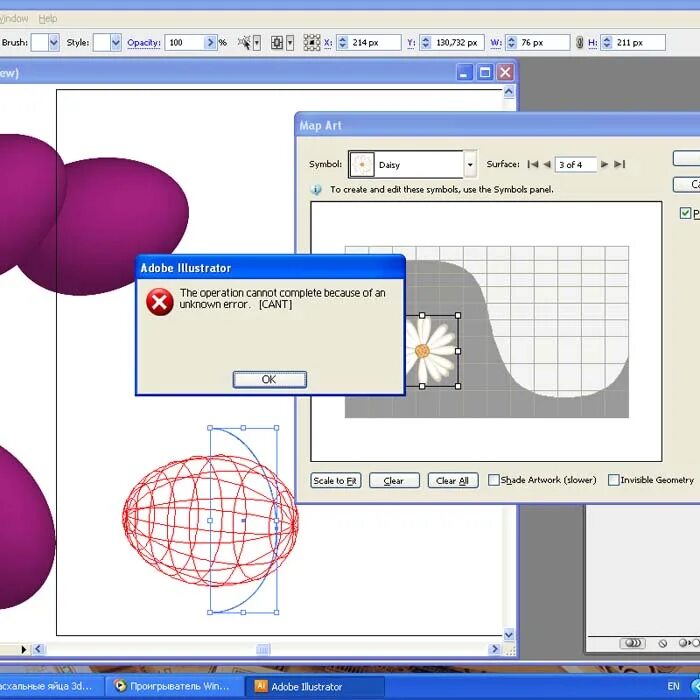Go to first surface in Map Art
The width and height of the screenshot is (700, 700).
532,164
